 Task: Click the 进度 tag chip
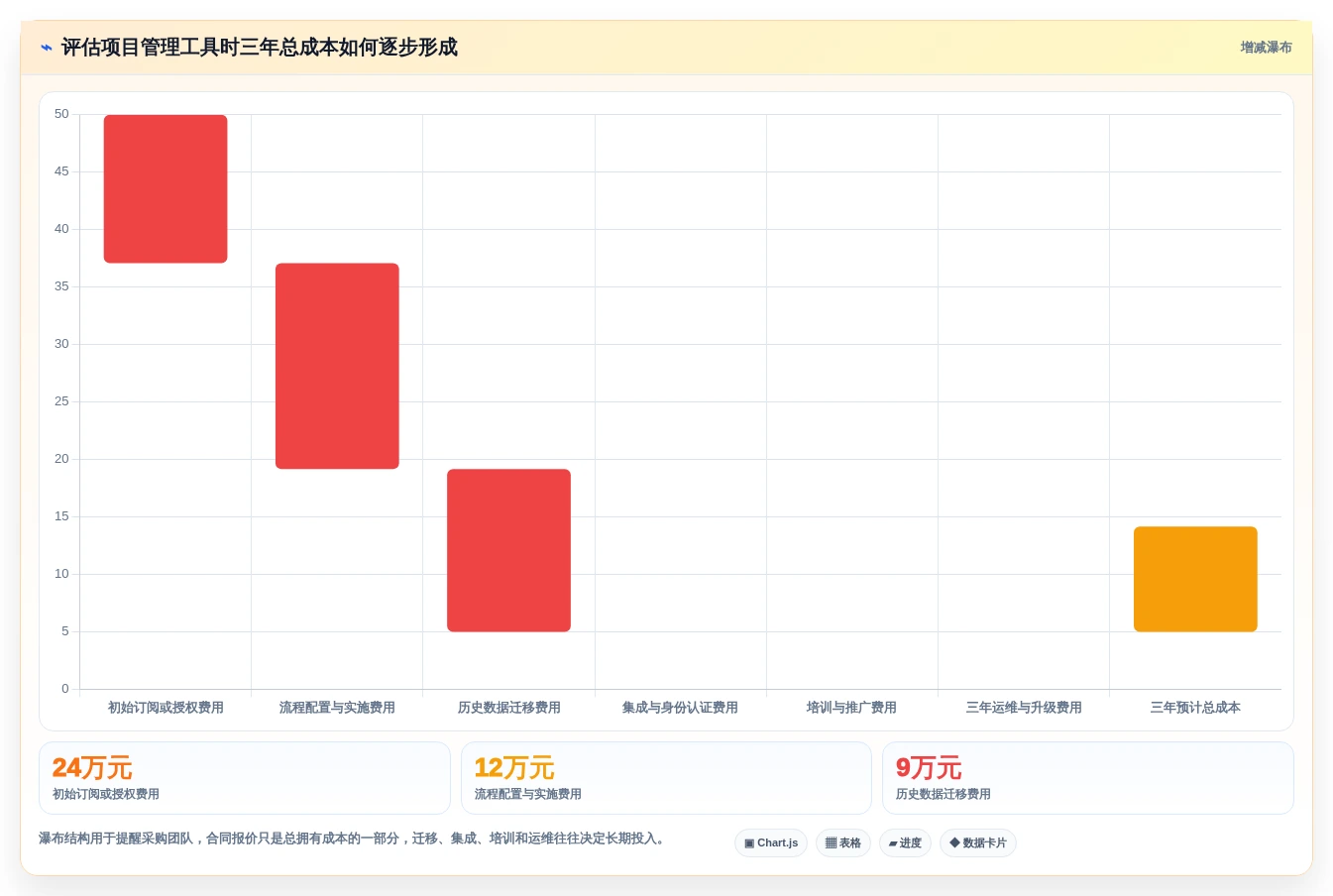[x=905, y=842]
